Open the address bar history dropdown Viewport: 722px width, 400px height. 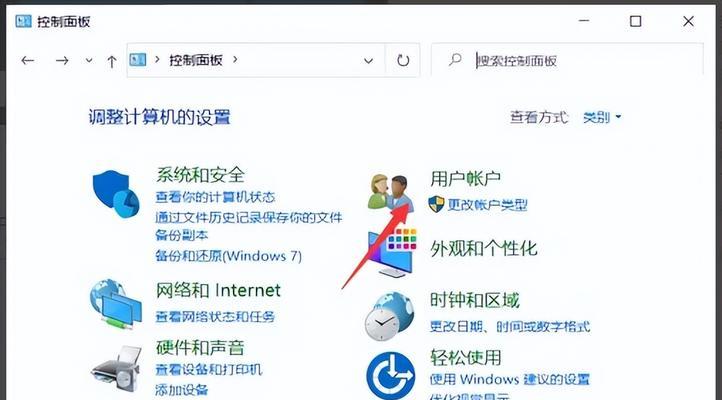368,60
